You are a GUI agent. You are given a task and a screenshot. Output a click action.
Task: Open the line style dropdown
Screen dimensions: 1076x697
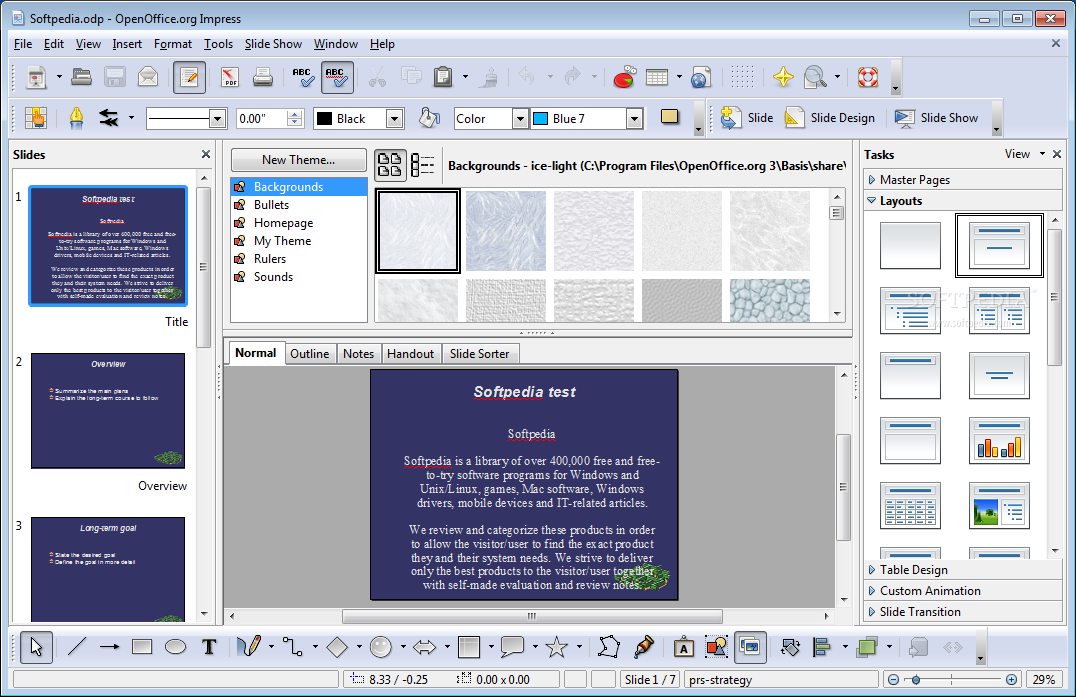218,119
